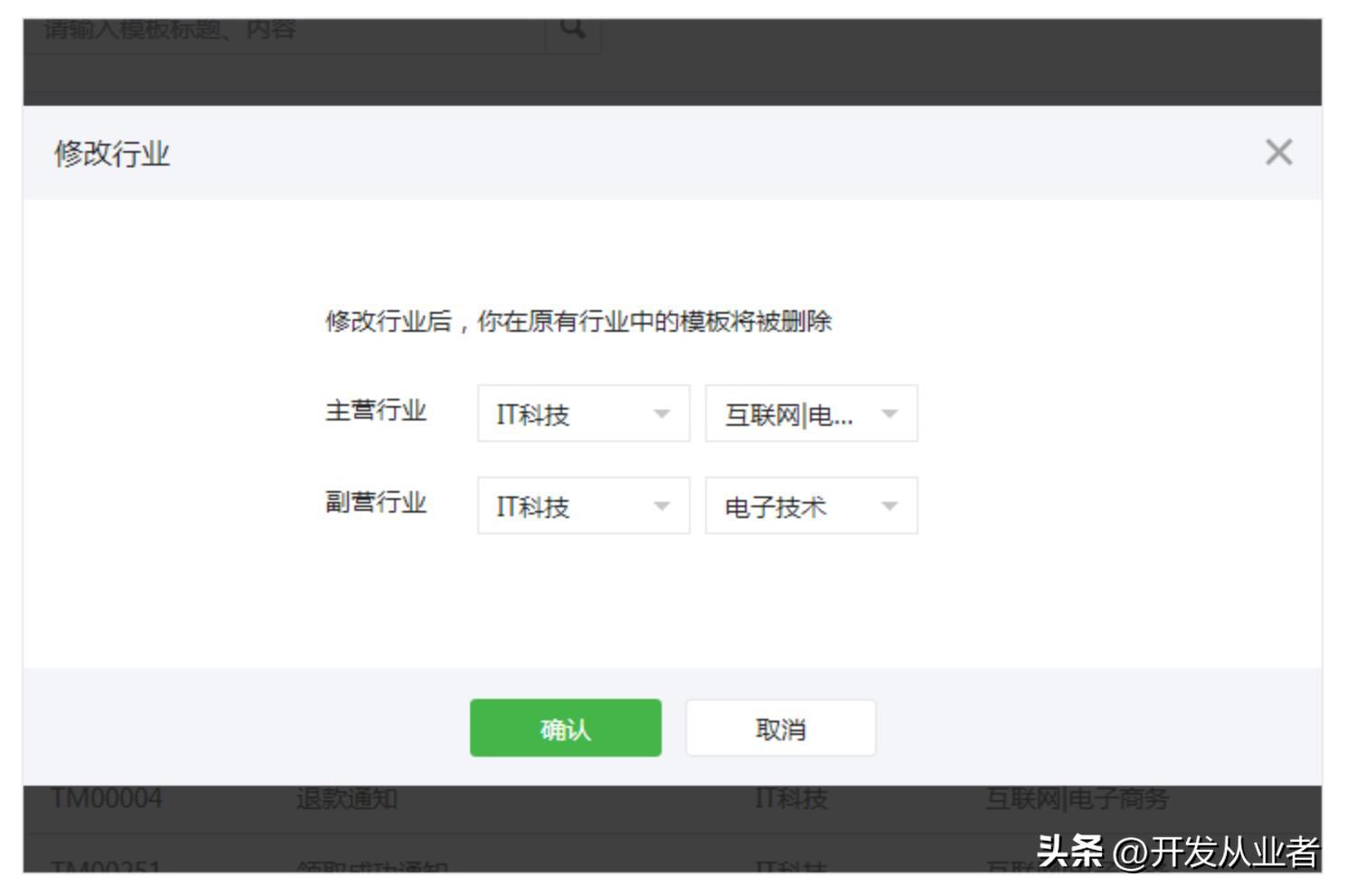Click the 修改行业 dialog title
The width and height of the screenshot is (1347, 896).
click(x=112, y=154)
